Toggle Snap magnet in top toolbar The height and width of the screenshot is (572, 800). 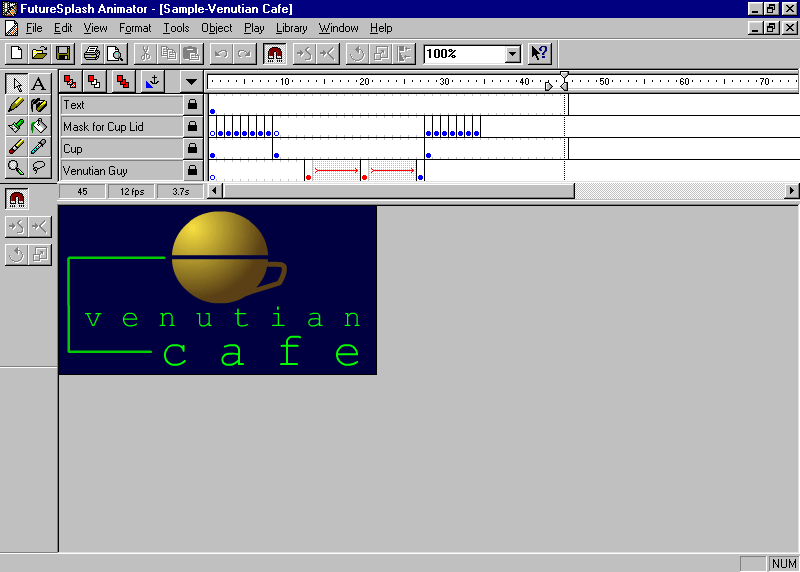(x=274, y=54)
